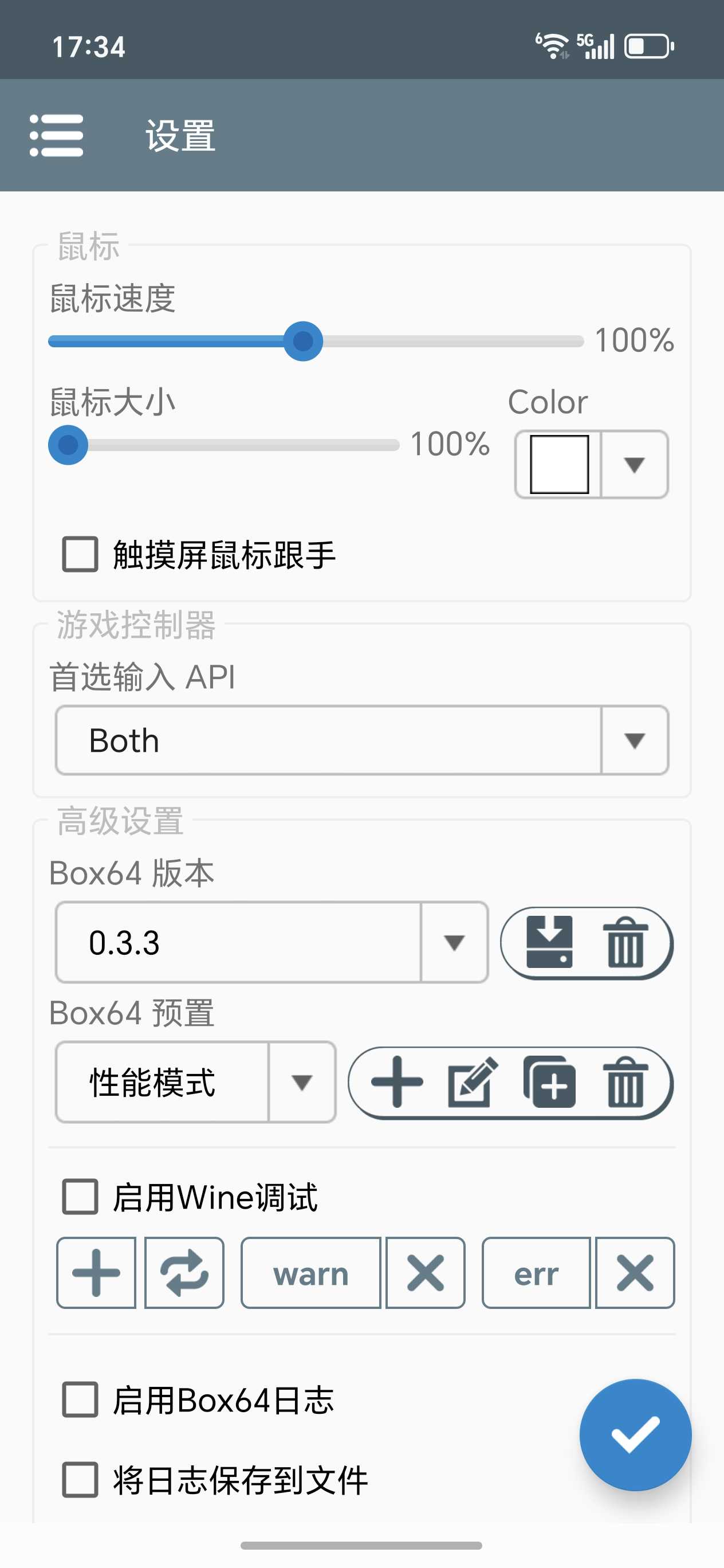
Task: Open the hamburger navigation menu
Action: tap(57, 135)
